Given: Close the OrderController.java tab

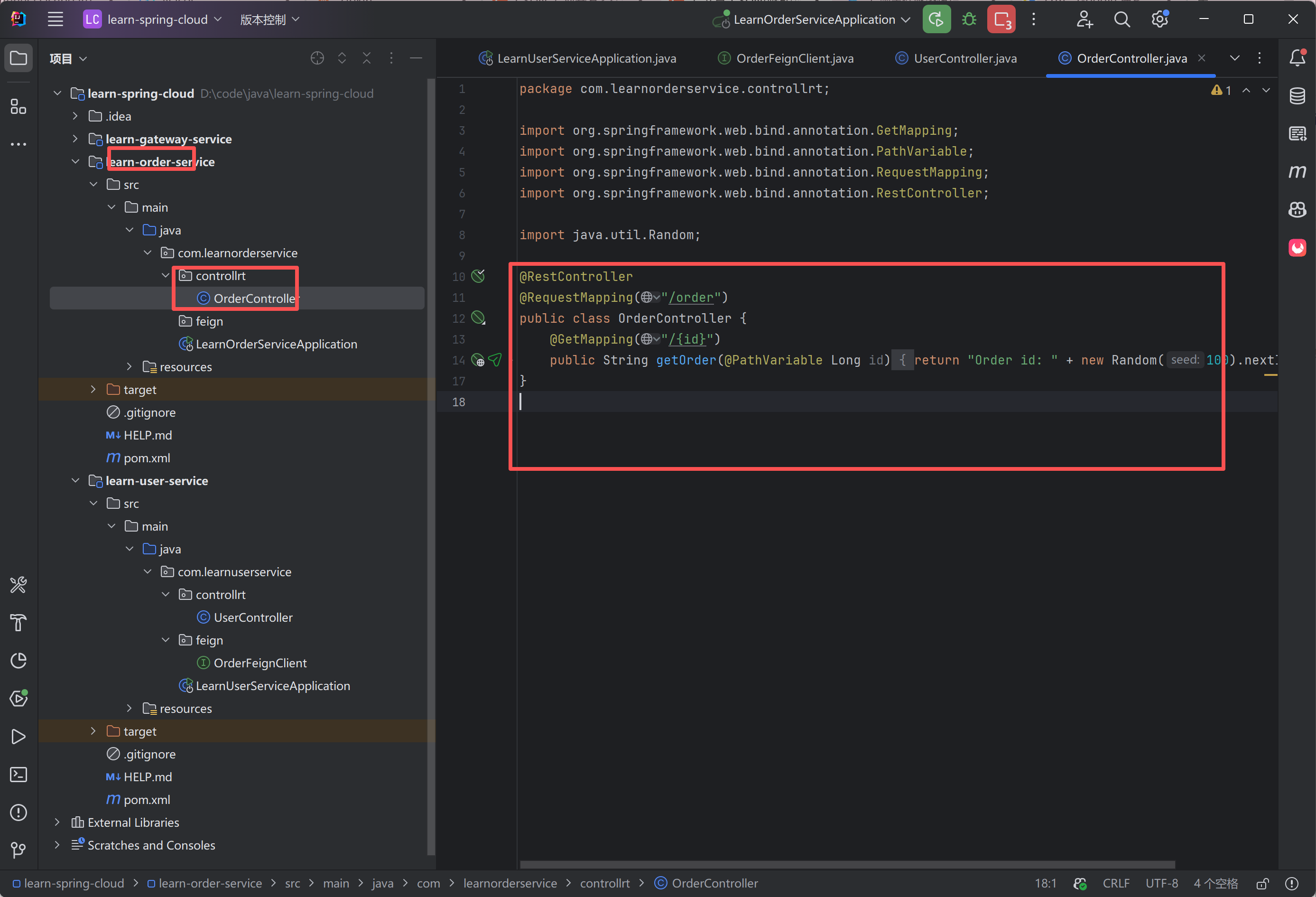Looking at the screenshot, I should (1201, 58).
